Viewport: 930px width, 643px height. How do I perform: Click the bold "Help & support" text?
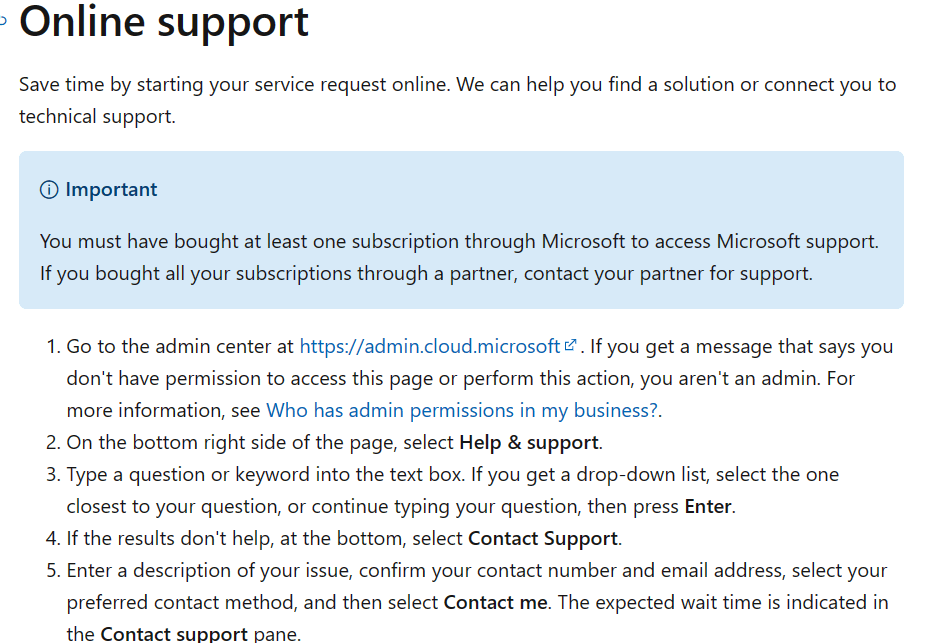[x=528, y=442]
